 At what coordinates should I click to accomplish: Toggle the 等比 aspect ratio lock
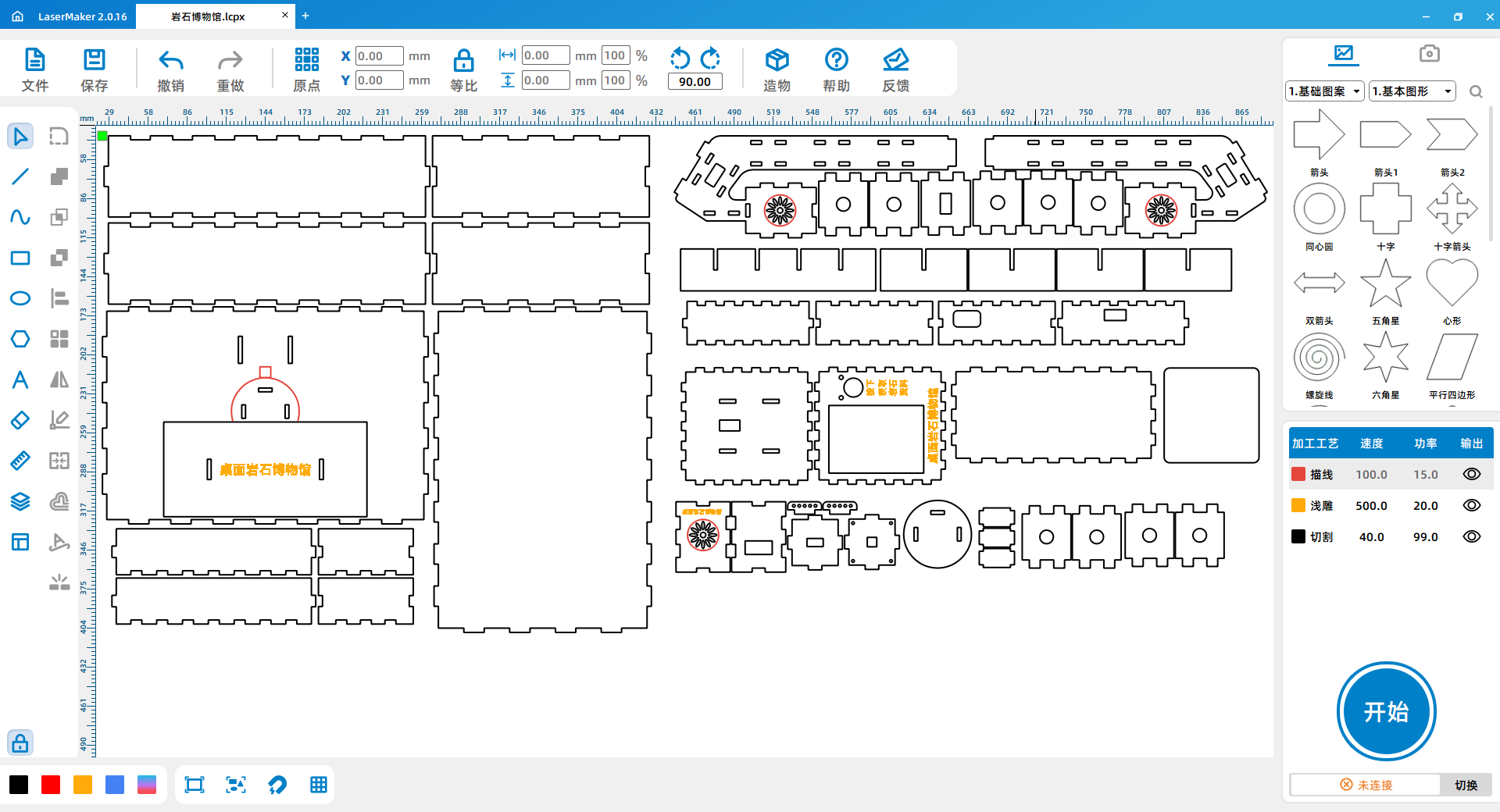pos(463,61)
